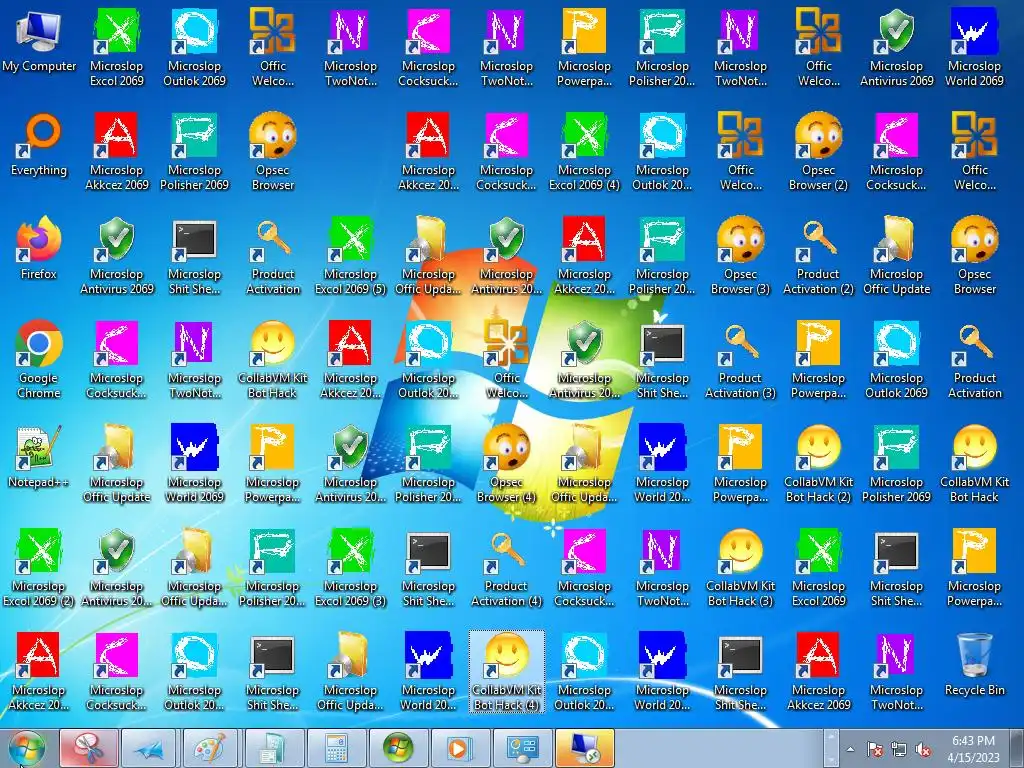This screenshot has height=768, width=1024.
Task: Click the muted volume speaker icon
Action: (x=923, y=749)
